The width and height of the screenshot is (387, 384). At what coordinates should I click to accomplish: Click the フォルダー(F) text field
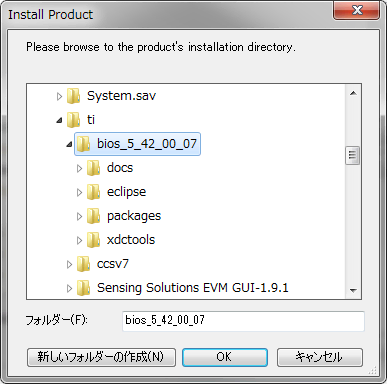243,321
